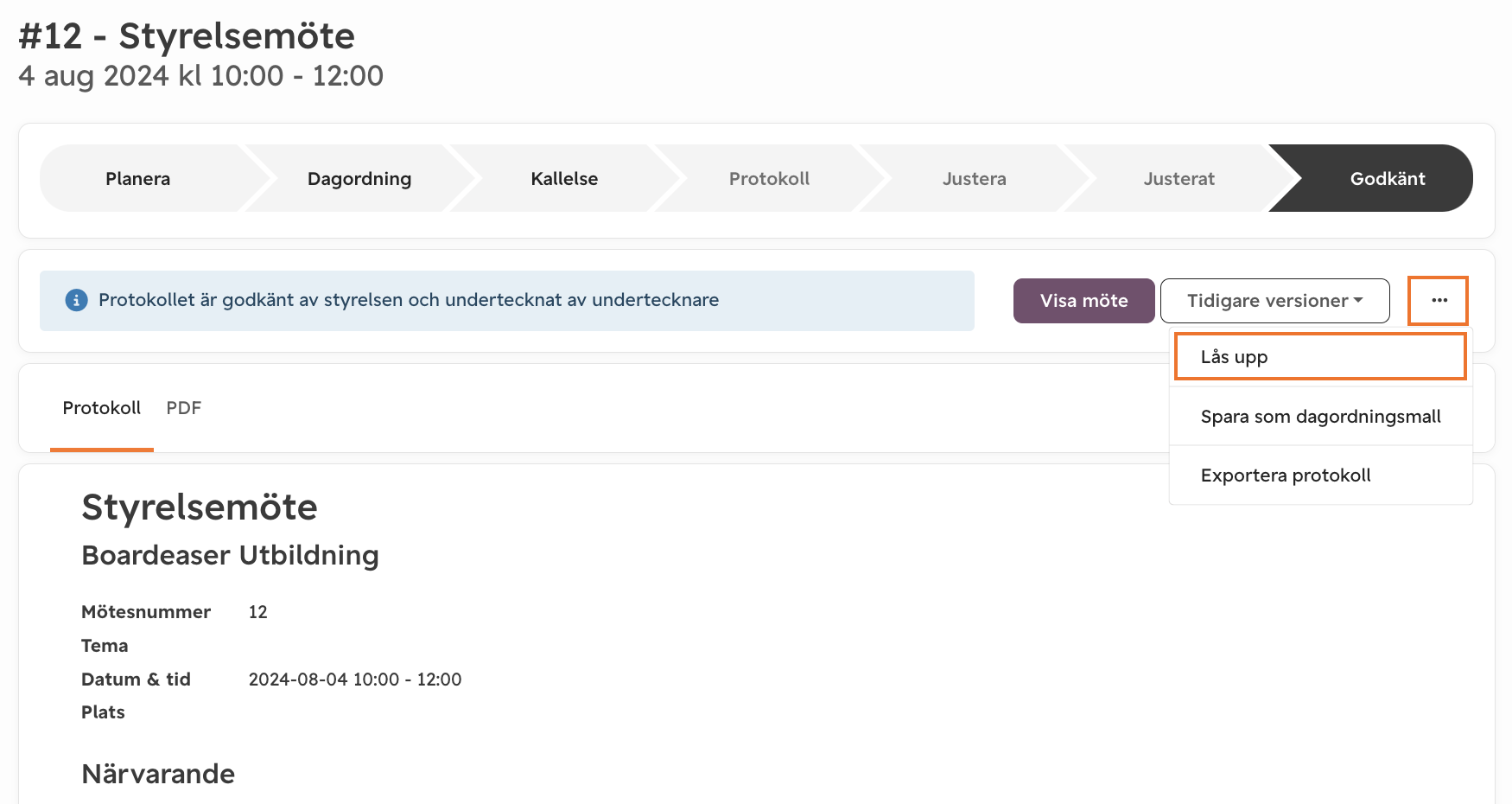Click the Godkänt stage
The image size is (1512, 804).
coord(1388,178)
